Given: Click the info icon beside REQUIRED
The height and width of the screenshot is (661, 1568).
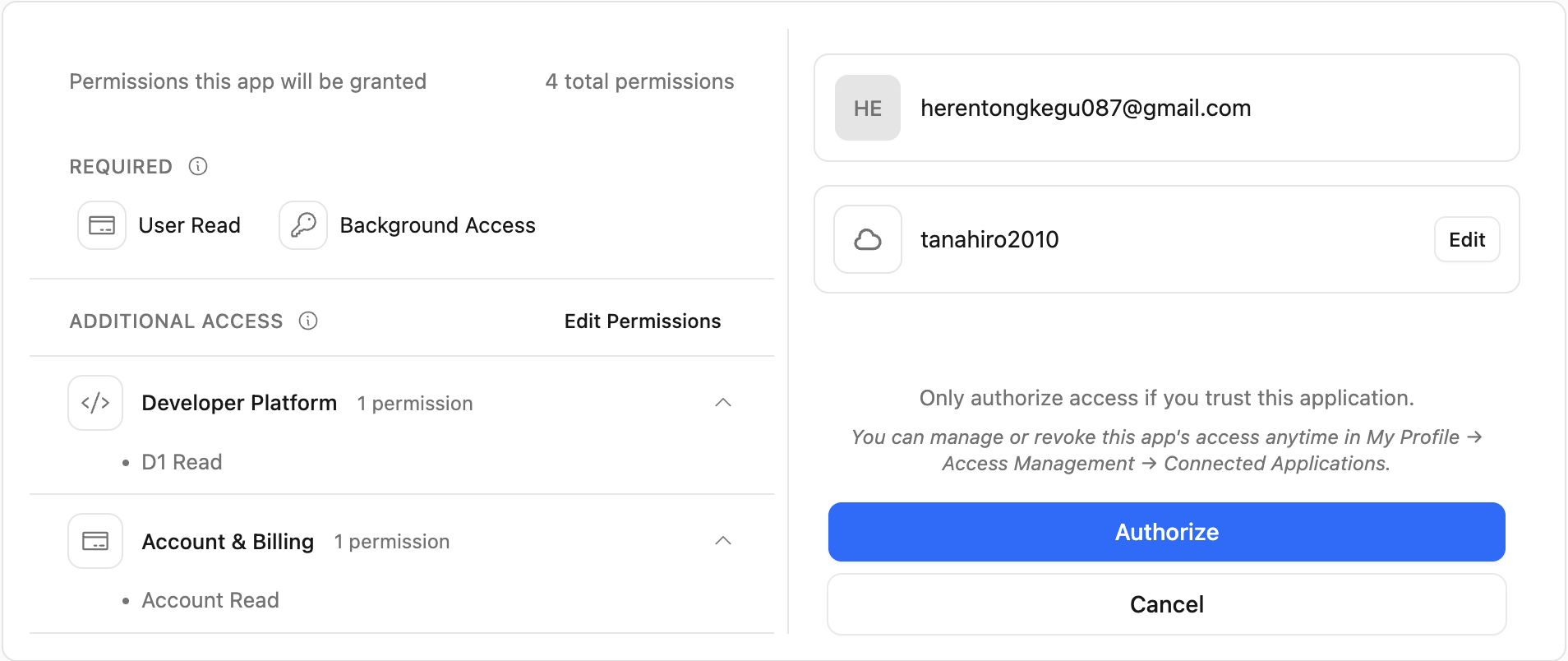Looking at the screenshot, I should pyautogui.click(x=198, y=166).
